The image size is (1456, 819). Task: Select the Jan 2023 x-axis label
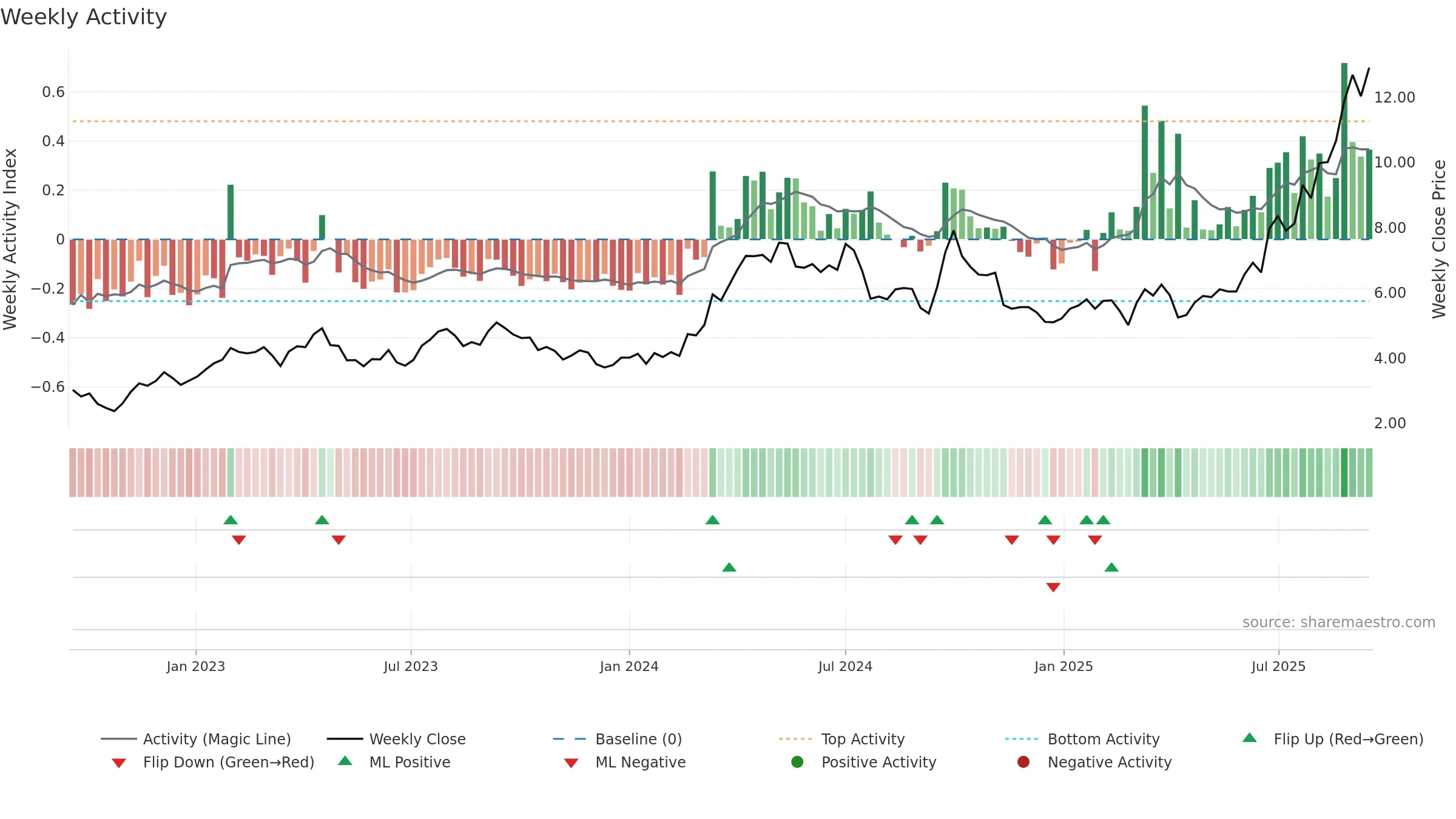[x=196, y=666]
